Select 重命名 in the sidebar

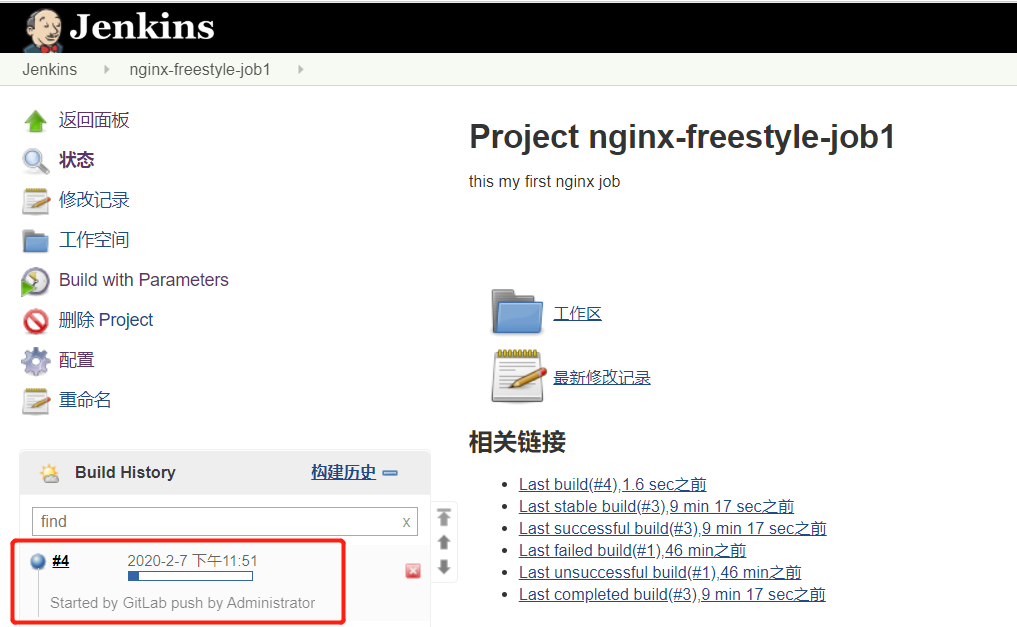(x=85, y=400)
